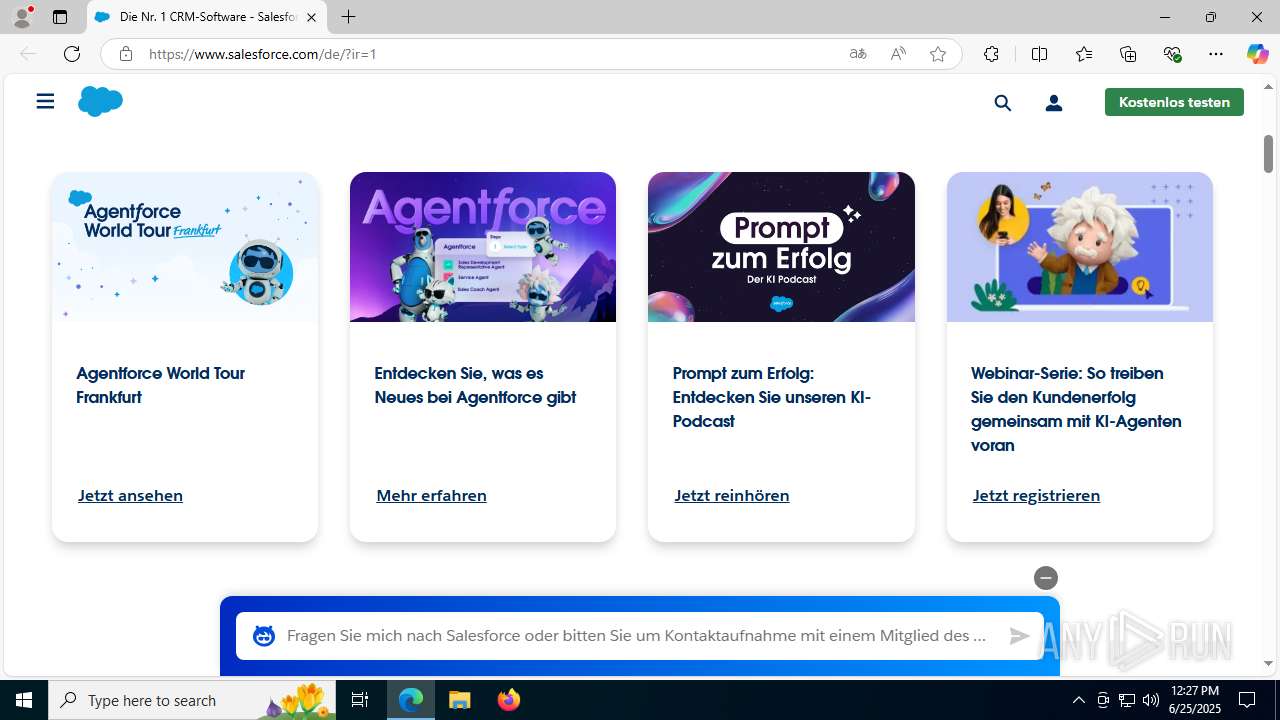Open the volume speaker tray icon

tap(1151, 700)
